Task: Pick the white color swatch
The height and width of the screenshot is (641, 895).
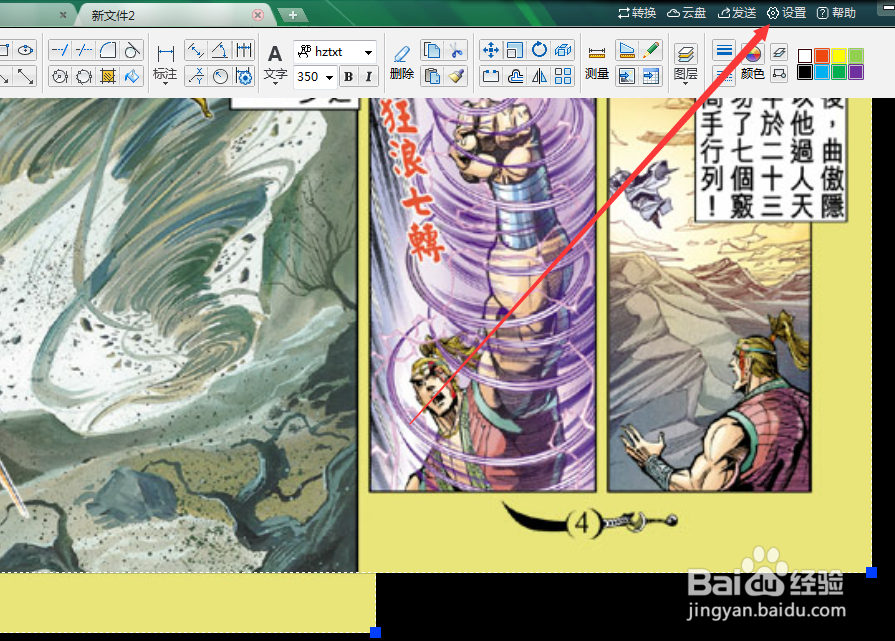Action: coord(805,56)
